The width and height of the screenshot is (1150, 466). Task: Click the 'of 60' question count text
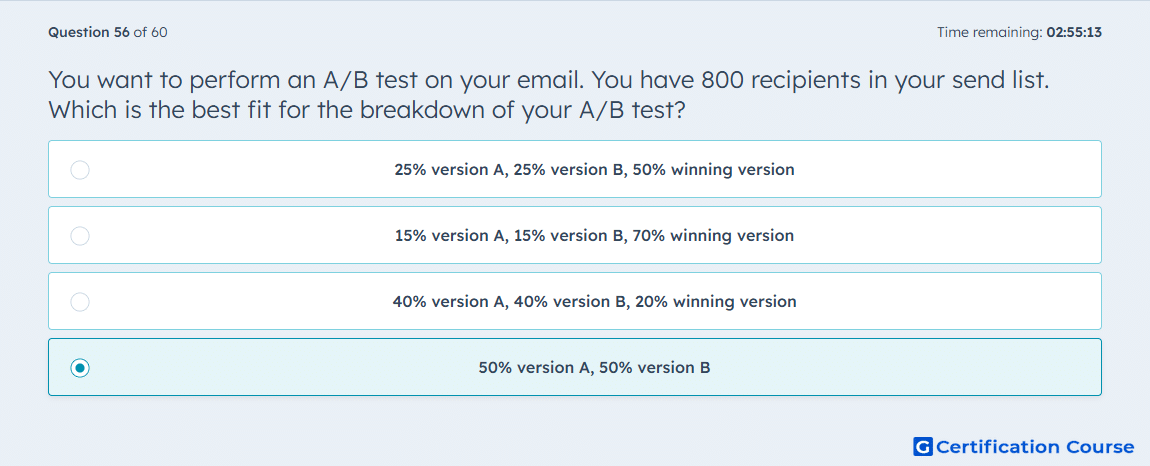150,32
